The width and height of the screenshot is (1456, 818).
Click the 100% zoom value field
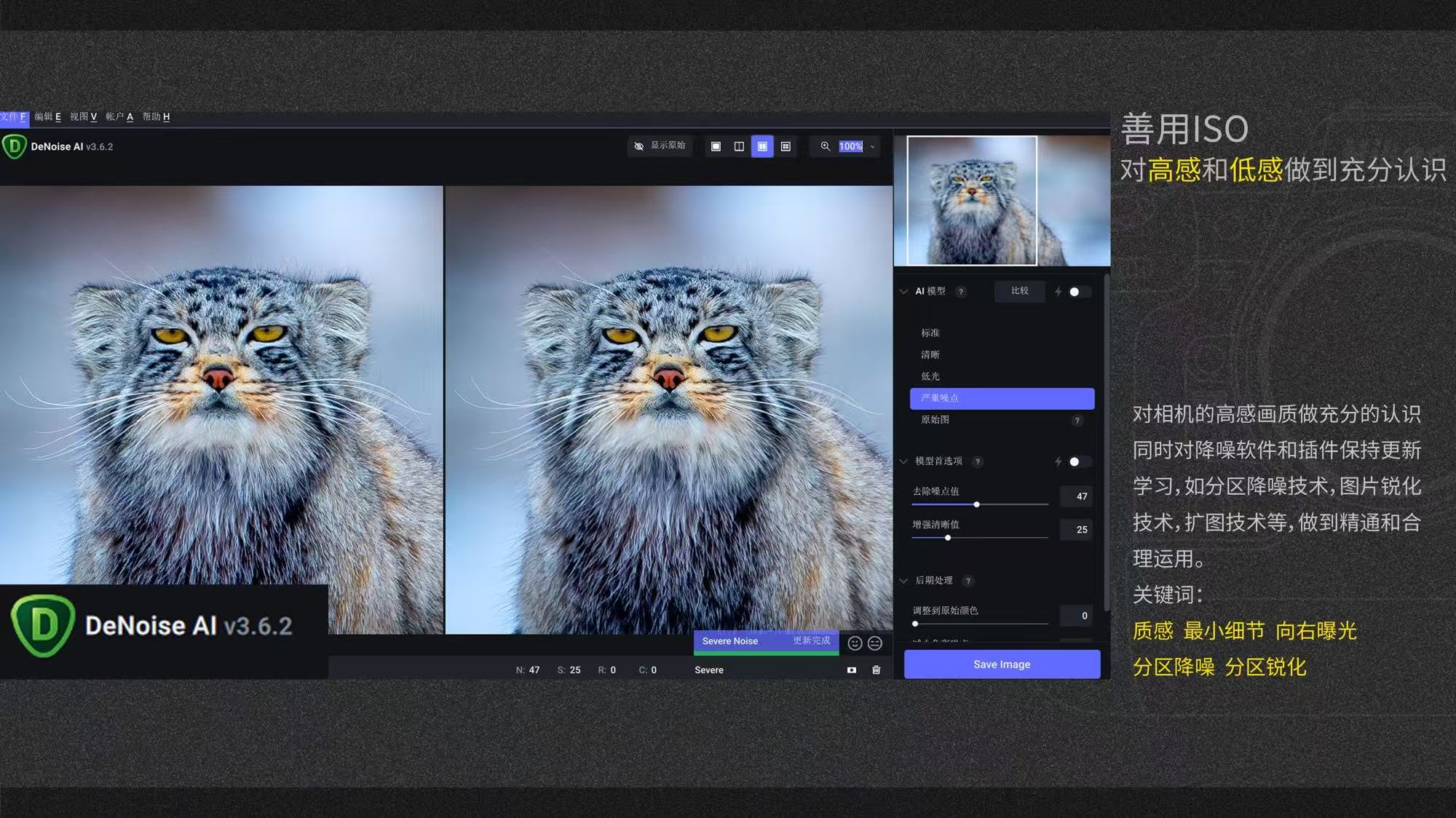coord(850,146)
